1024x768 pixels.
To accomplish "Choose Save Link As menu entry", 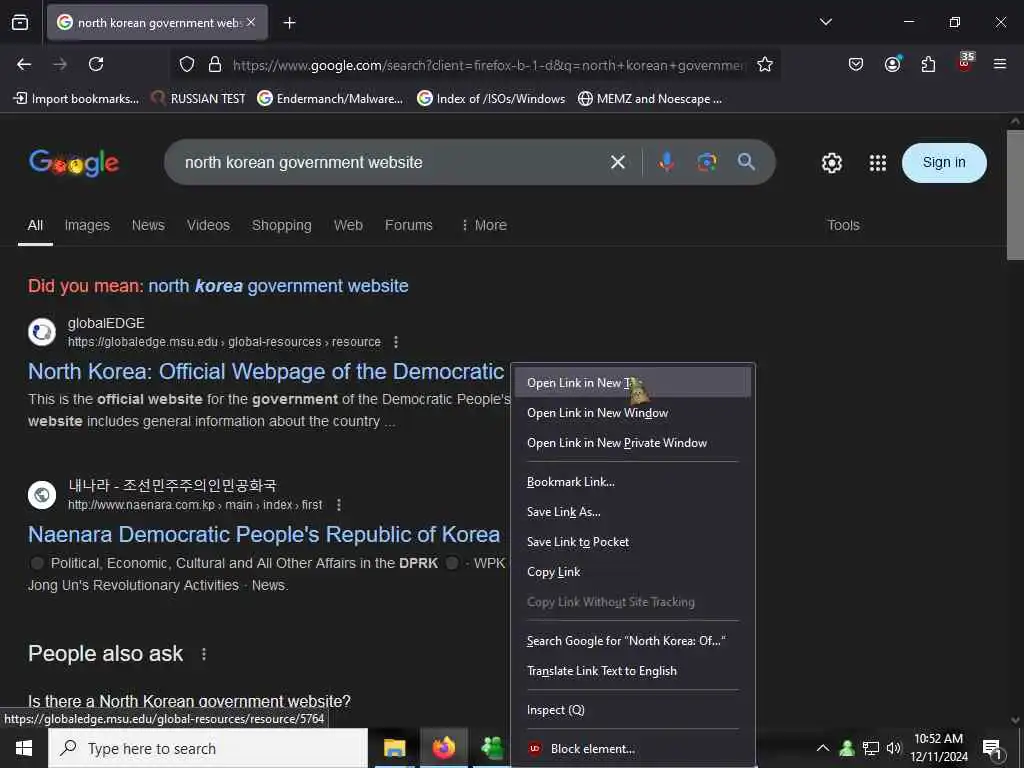I will [632, 512].
